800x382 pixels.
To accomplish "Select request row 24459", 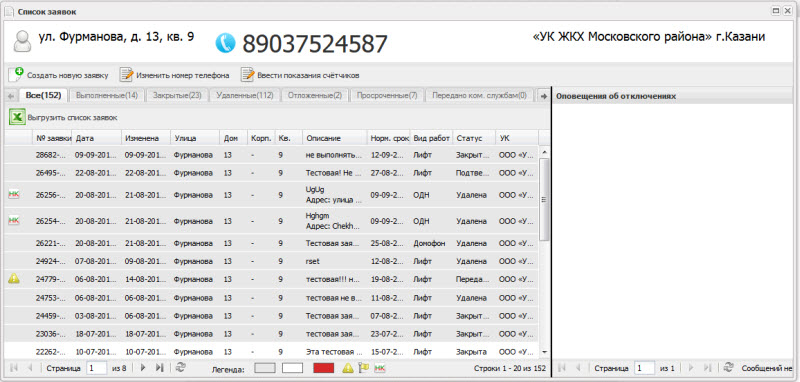I will [271, 316].
